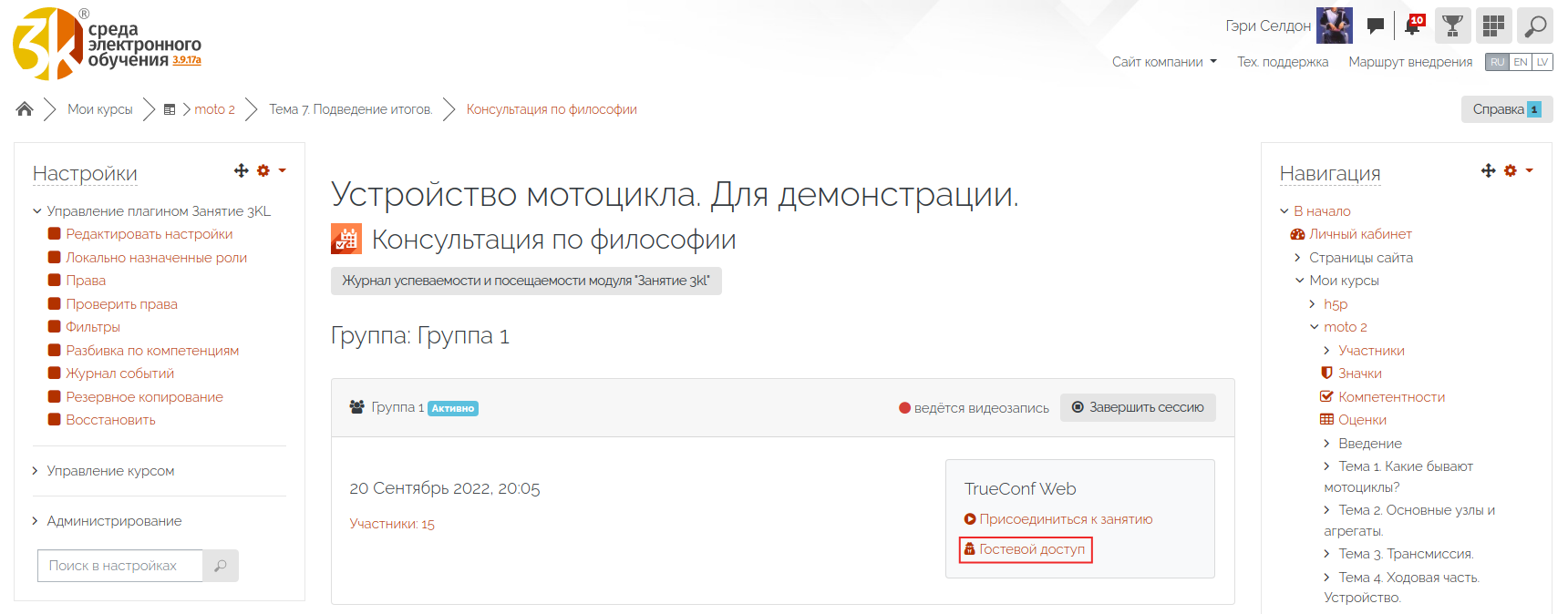Expand Управление курсом section
This screenshot has height=614, width=1568.
pyautogui.click(x=110, y=471)
